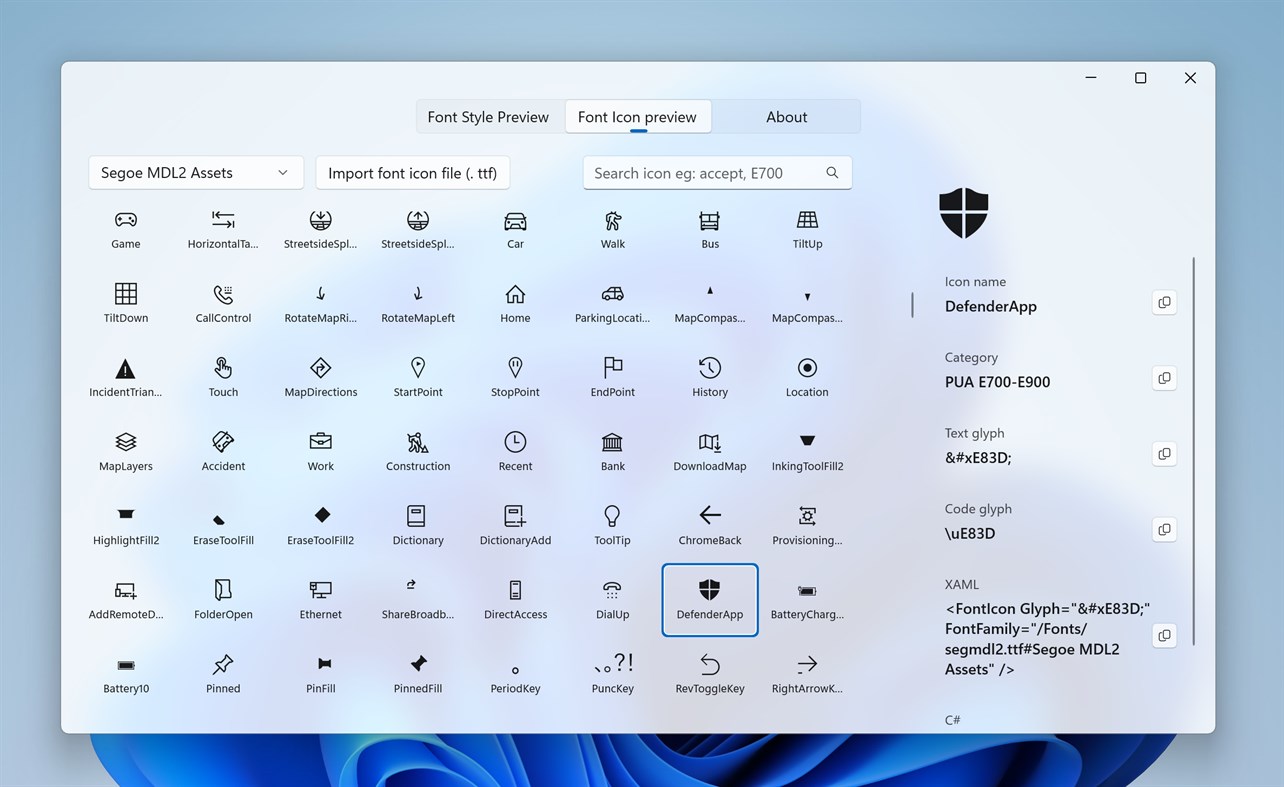This screenshot has height=787, width=1284.
Task: Copy the icon name DefenderApp
Action: click(1164, 302)
